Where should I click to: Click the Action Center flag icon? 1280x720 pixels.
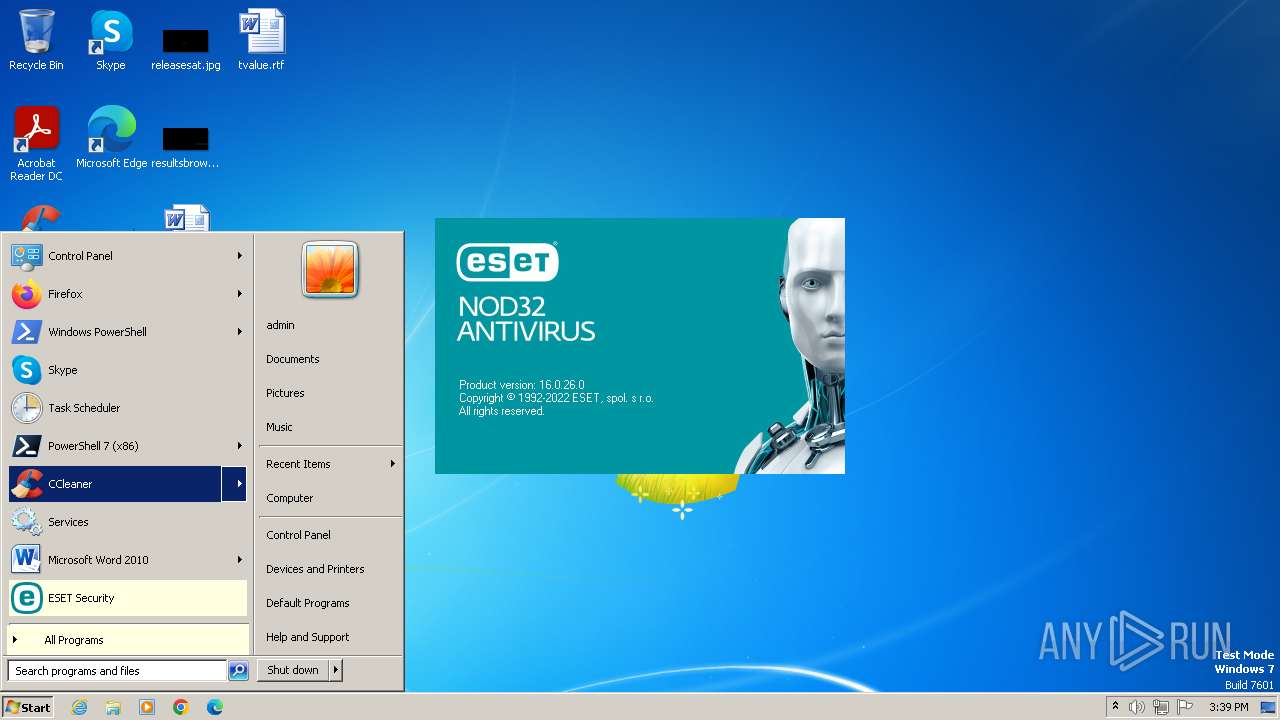1185,707
